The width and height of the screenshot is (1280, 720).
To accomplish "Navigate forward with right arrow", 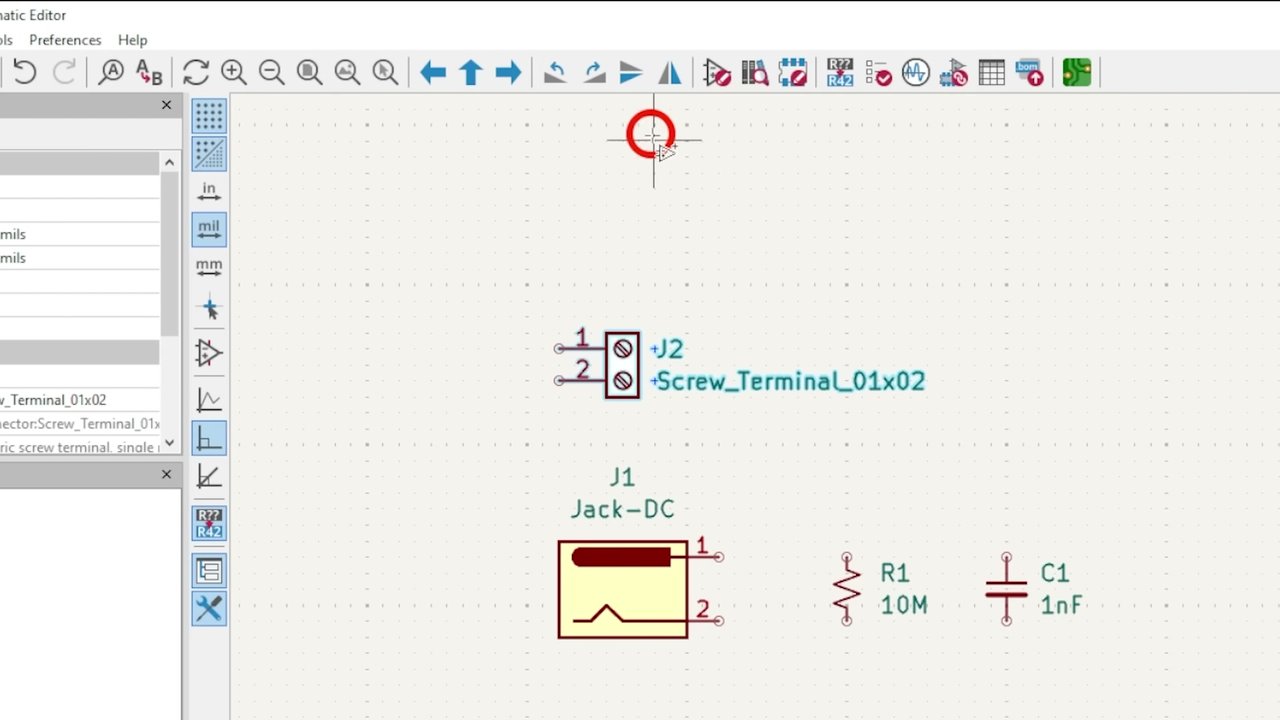I will 508,72.
